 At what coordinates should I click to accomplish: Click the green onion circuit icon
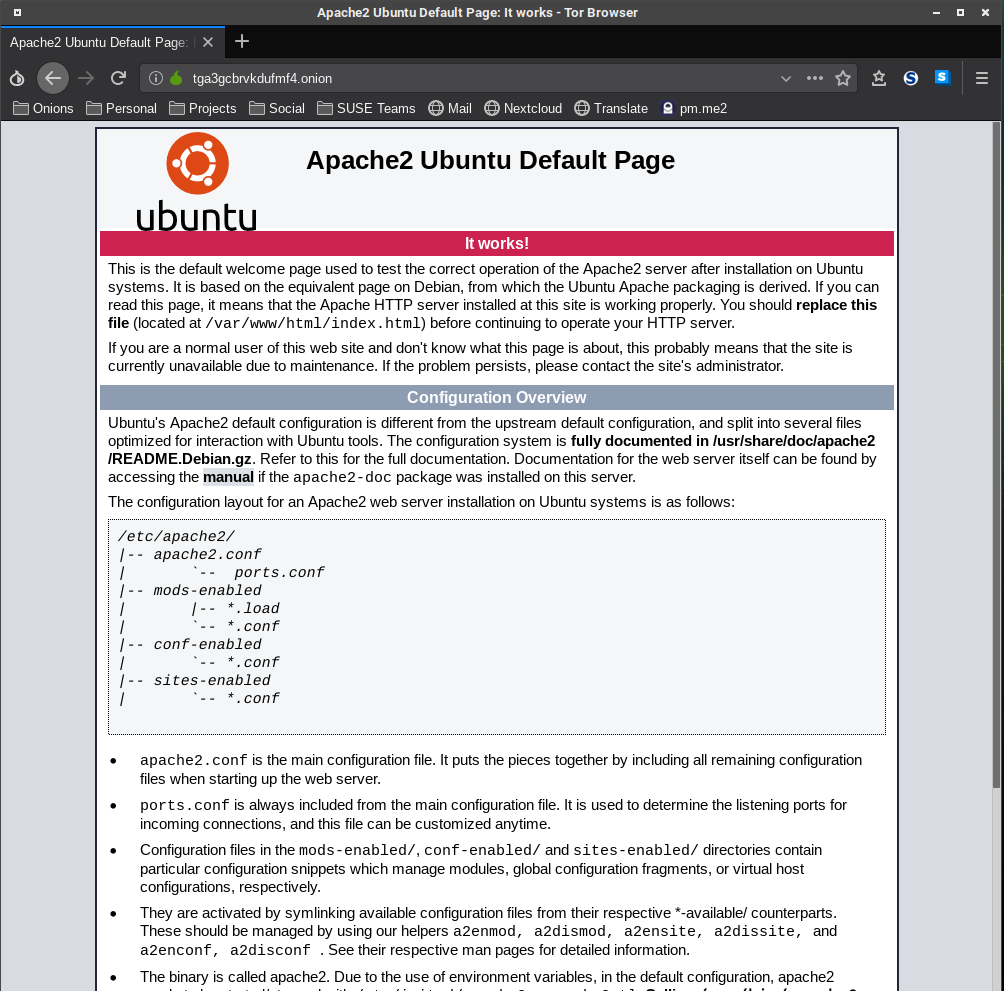[175, 78]
